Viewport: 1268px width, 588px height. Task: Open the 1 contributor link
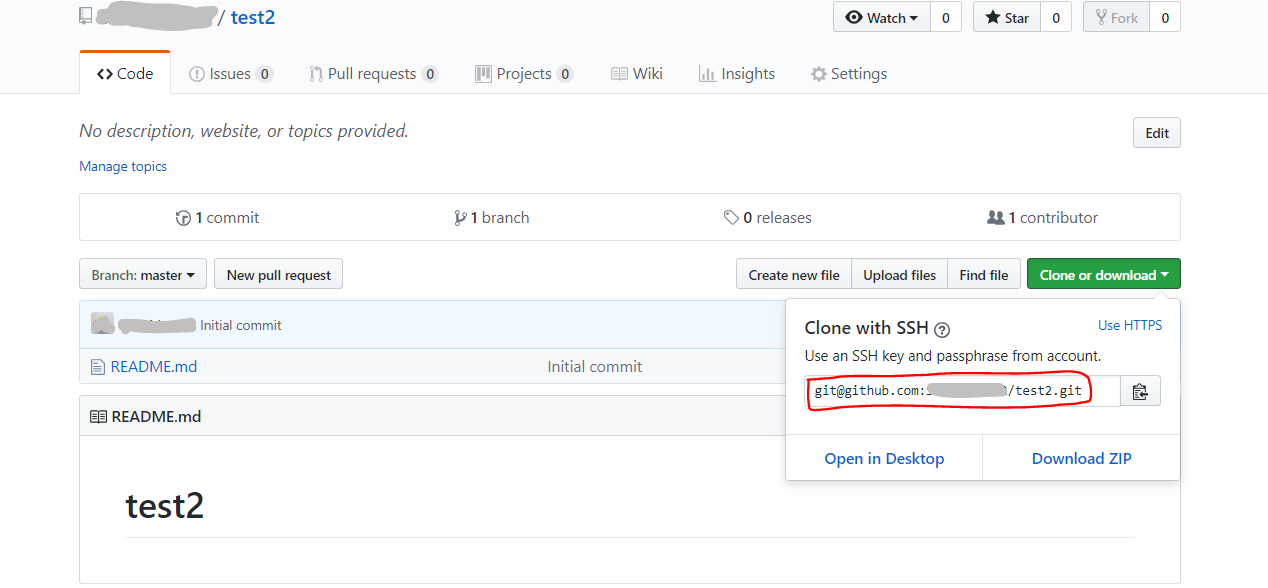pyautogui.click(x=1042, y=217)
